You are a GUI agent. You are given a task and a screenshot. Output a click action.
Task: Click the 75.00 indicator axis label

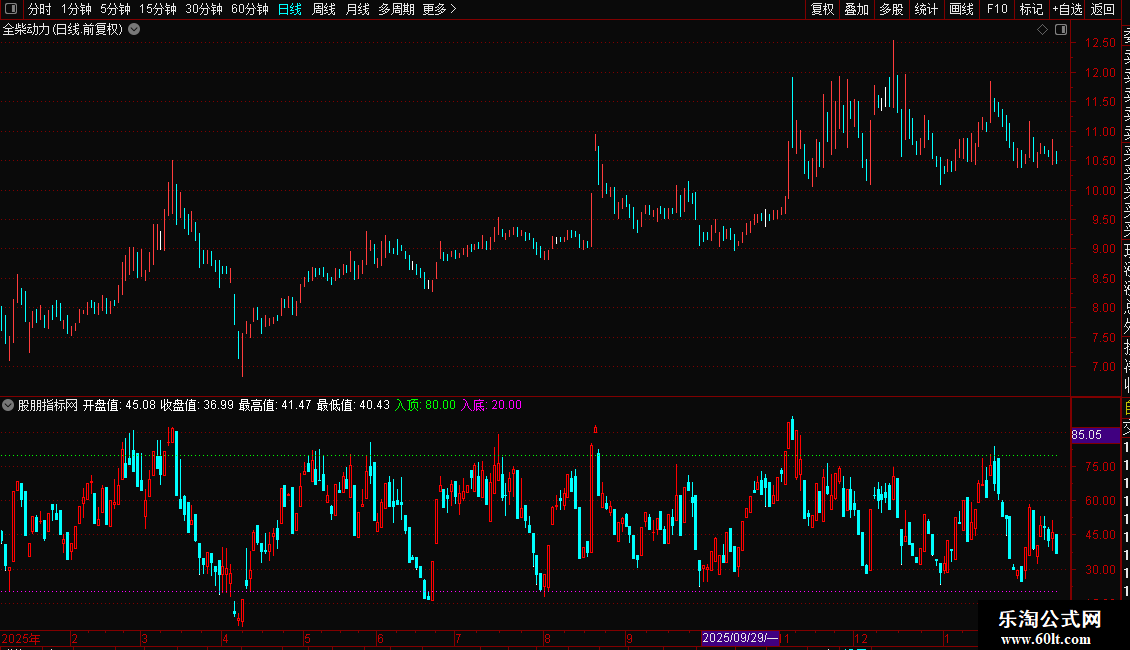pos(1100,466)
